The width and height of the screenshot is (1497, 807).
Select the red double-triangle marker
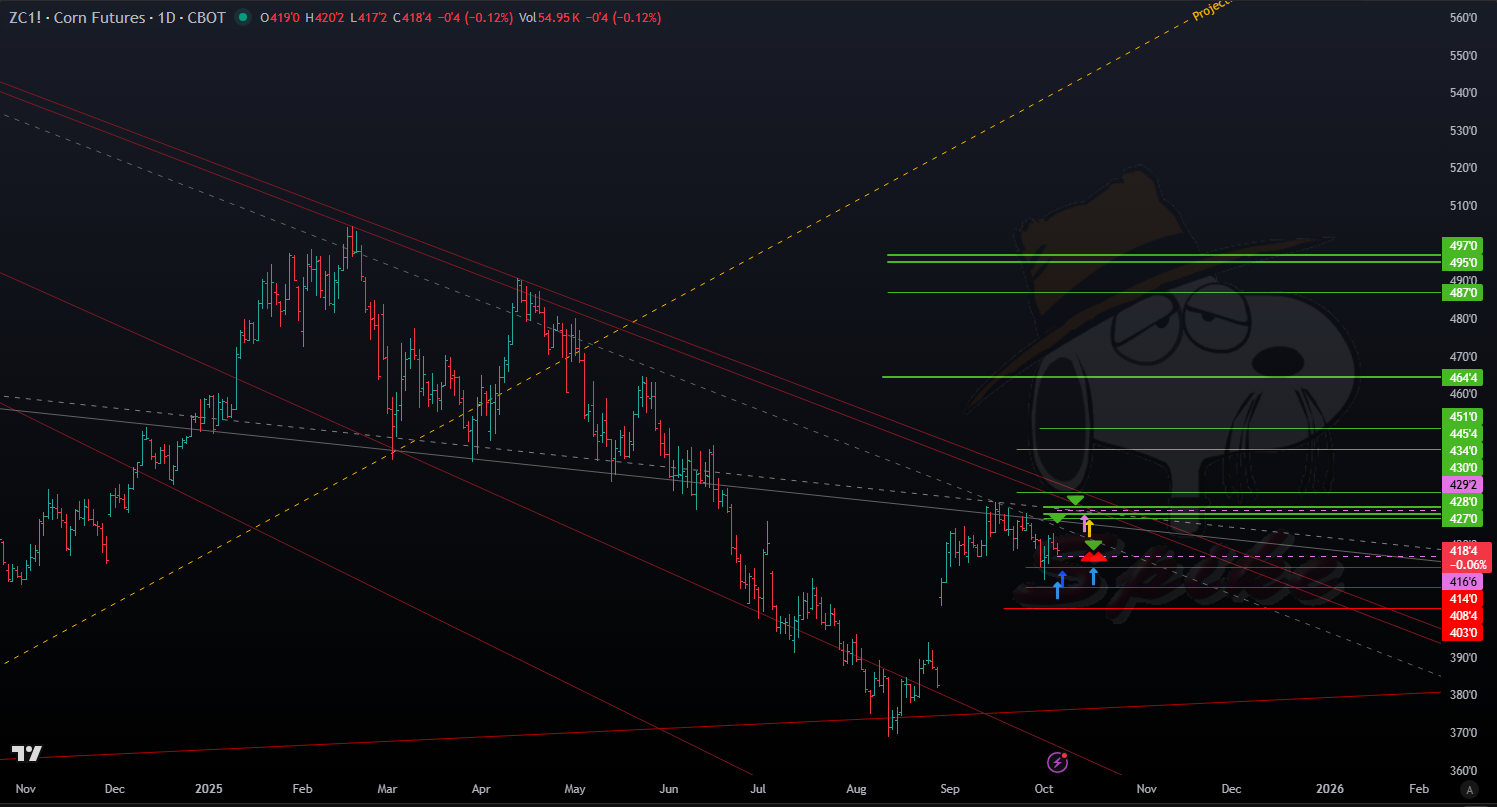point(1093,556)
